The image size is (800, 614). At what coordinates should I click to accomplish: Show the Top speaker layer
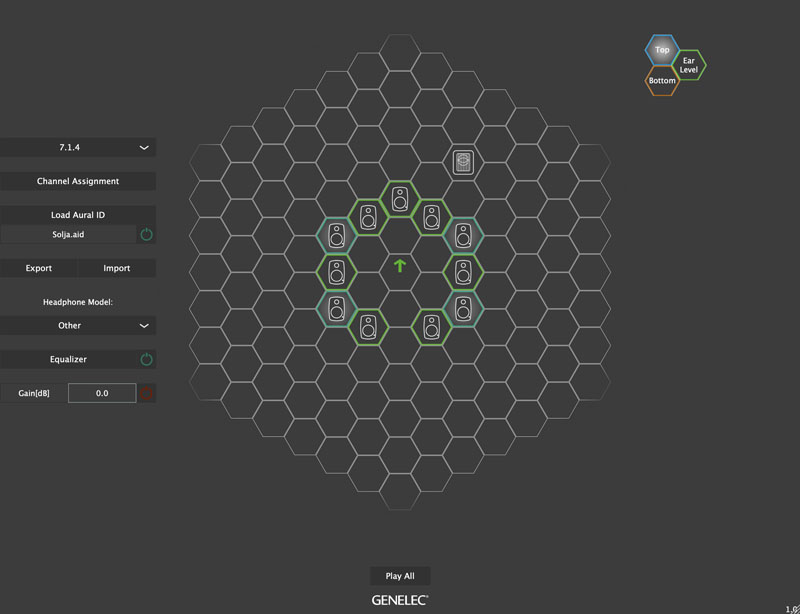(662, 50)
